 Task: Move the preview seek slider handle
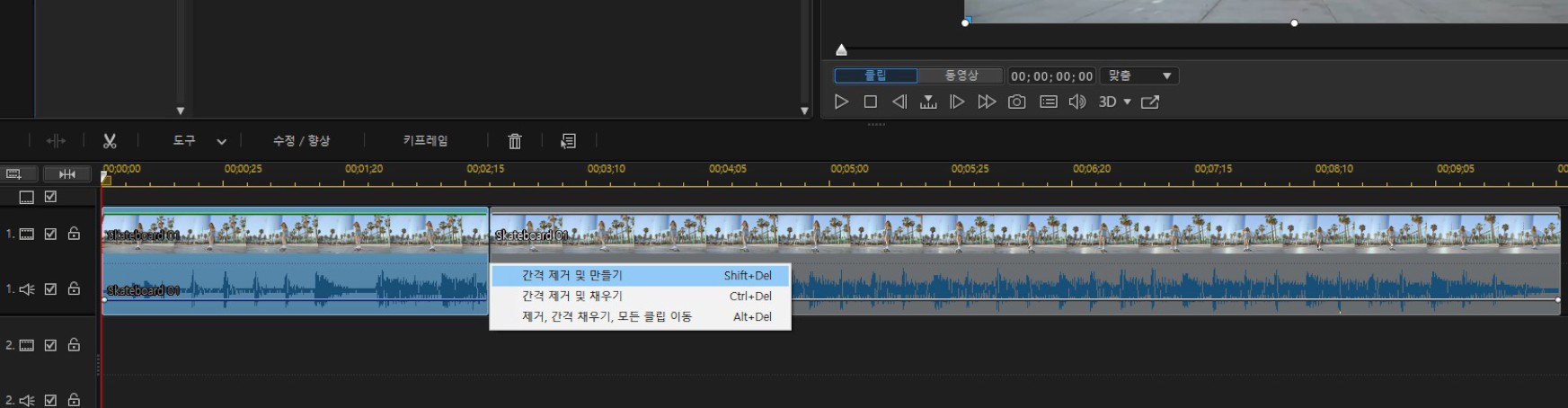pyautogui.click(x=841, y=50)
